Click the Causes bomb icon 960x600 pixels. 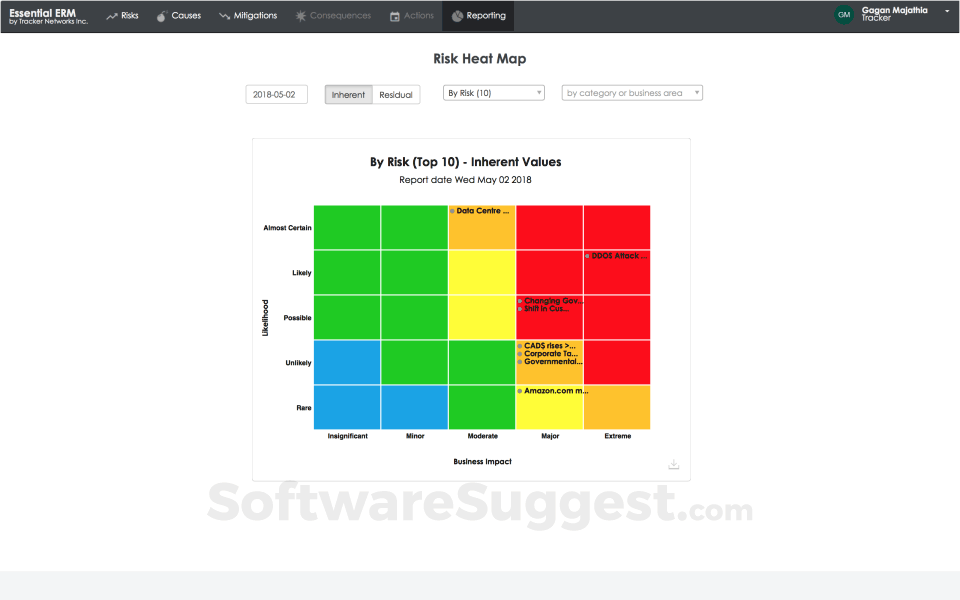[160, 15]
